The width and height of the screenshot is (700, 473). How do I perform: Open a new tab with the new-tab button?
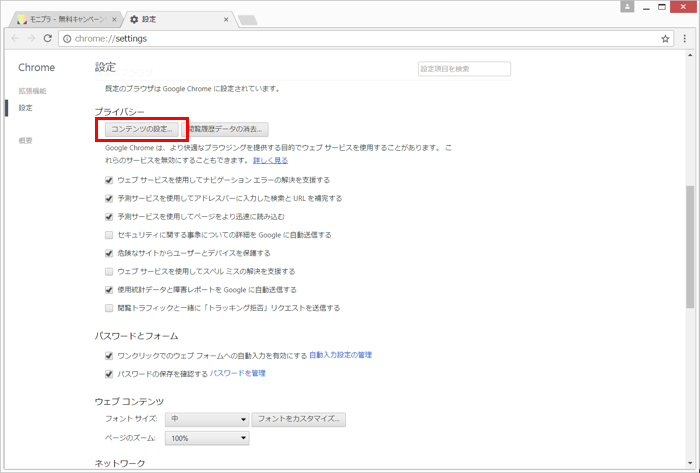pos(248,20)
